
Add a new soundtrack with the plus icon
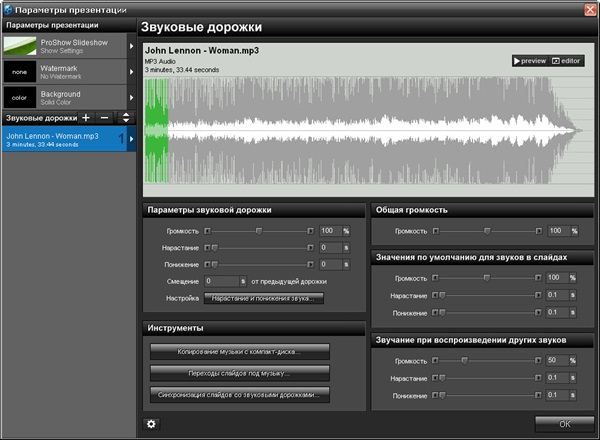(86, 118)
